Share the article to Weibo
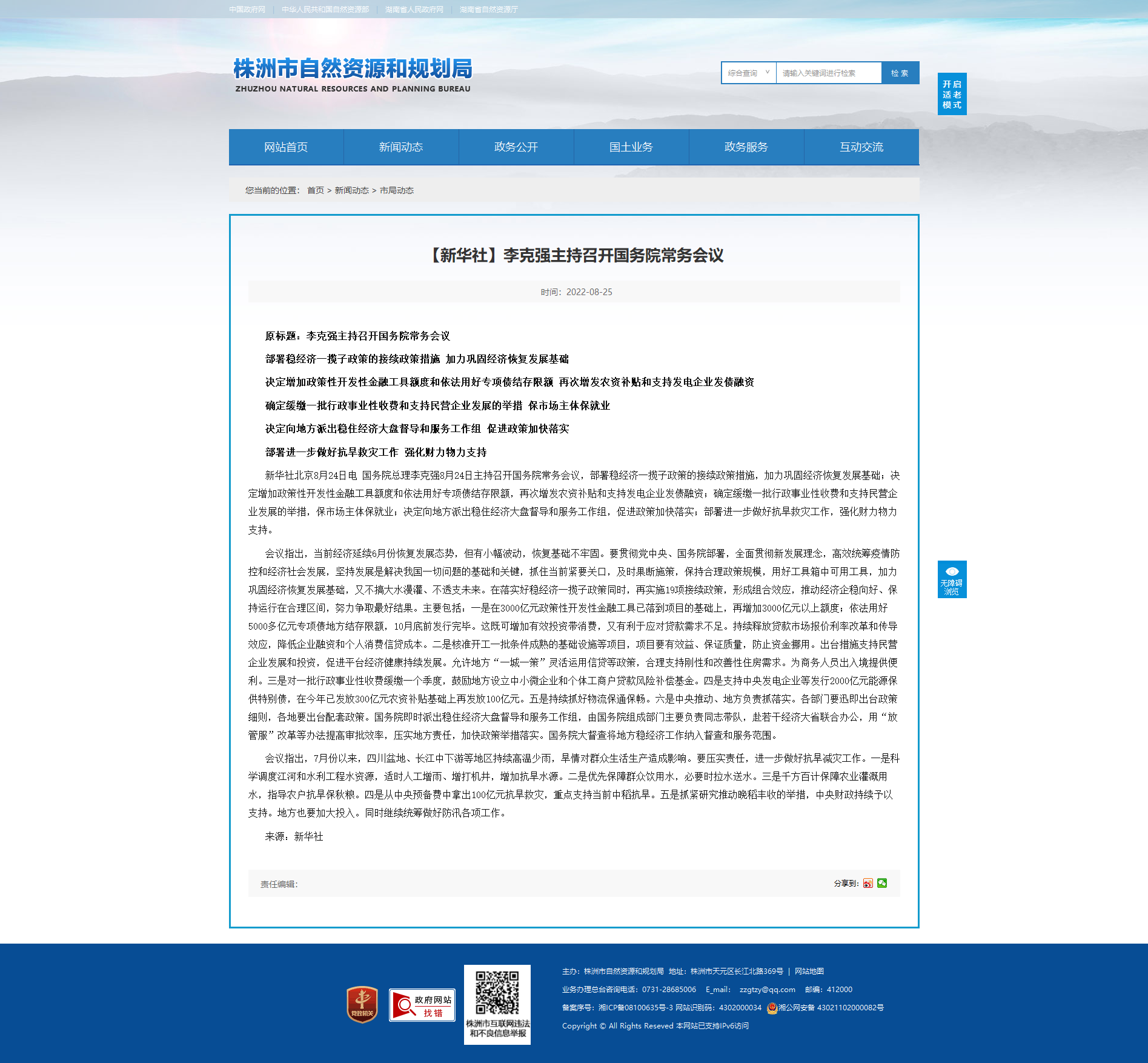The width and height of the screenshot is (1148, 1063). coord(868,883)
